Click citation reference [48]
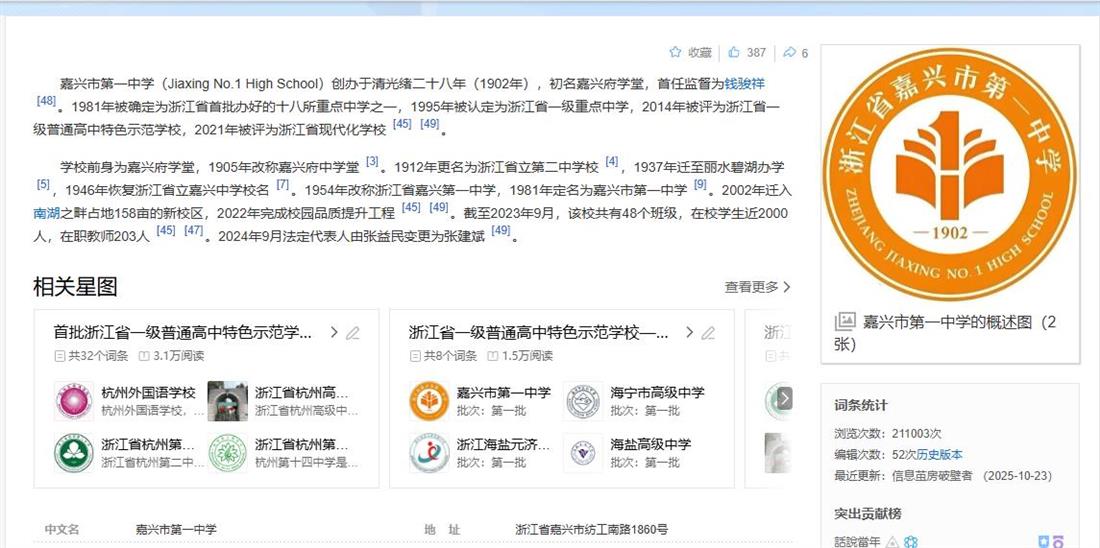 tap(46, 101)
